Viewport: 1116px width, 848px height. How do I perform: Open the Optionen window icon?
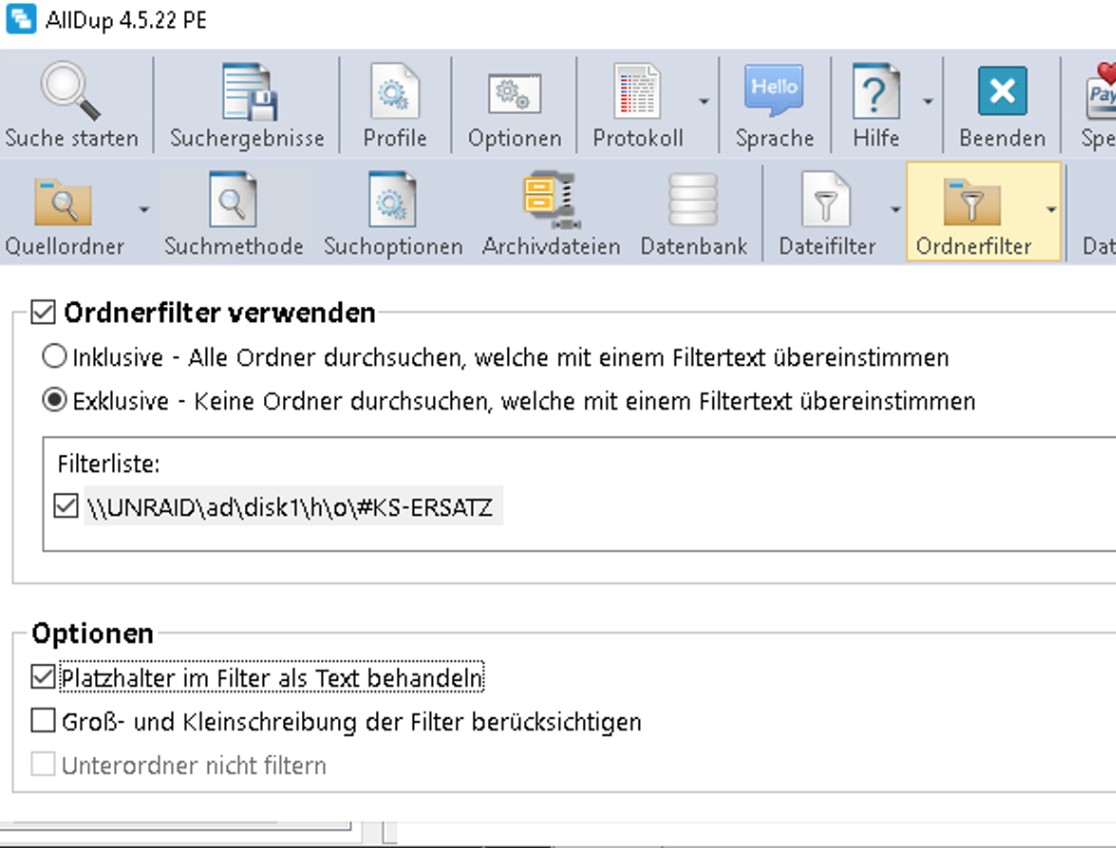coord(514,92)
